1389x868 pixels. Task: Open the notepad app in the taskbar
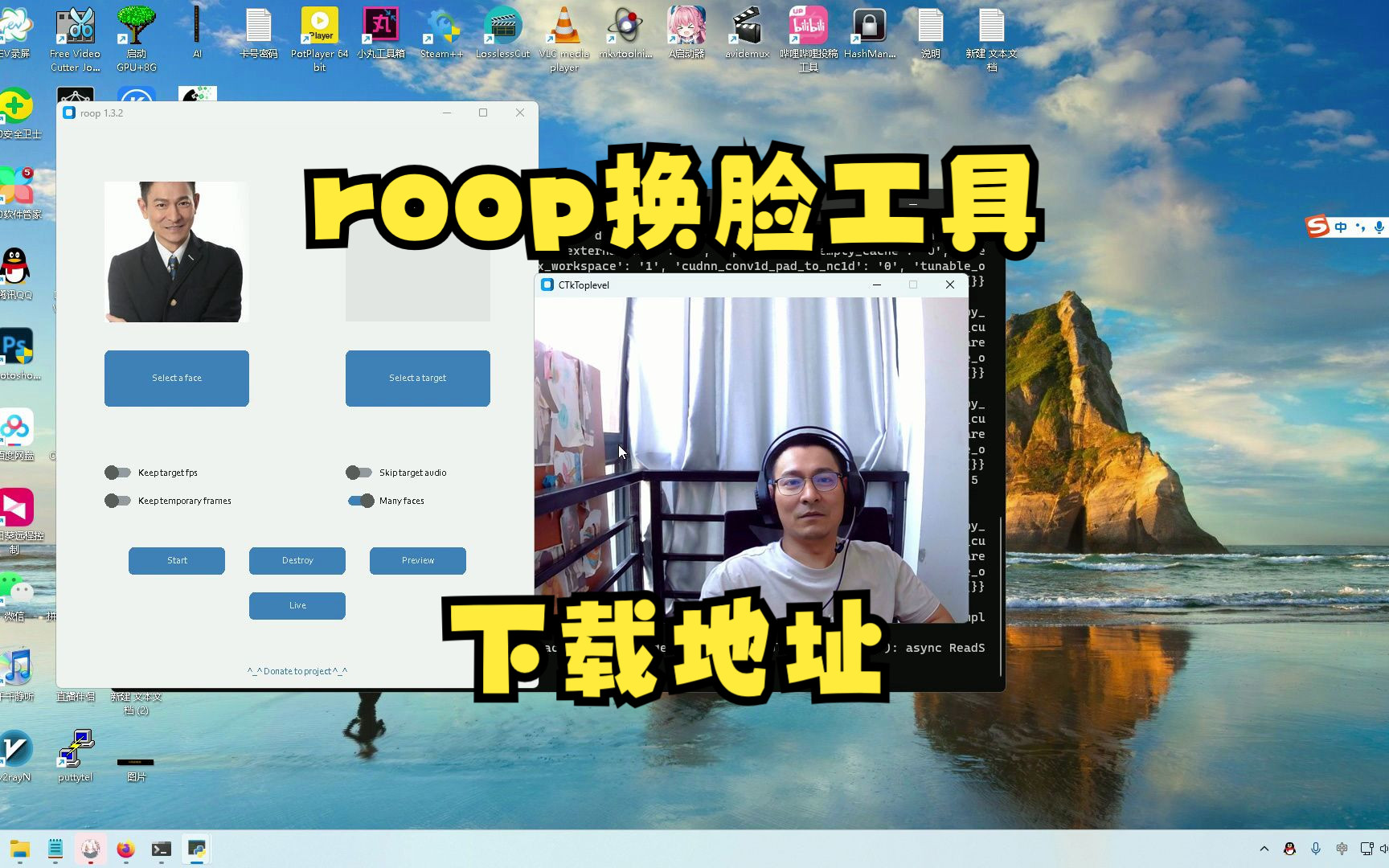pyautogui.click(x=55, y=849)
